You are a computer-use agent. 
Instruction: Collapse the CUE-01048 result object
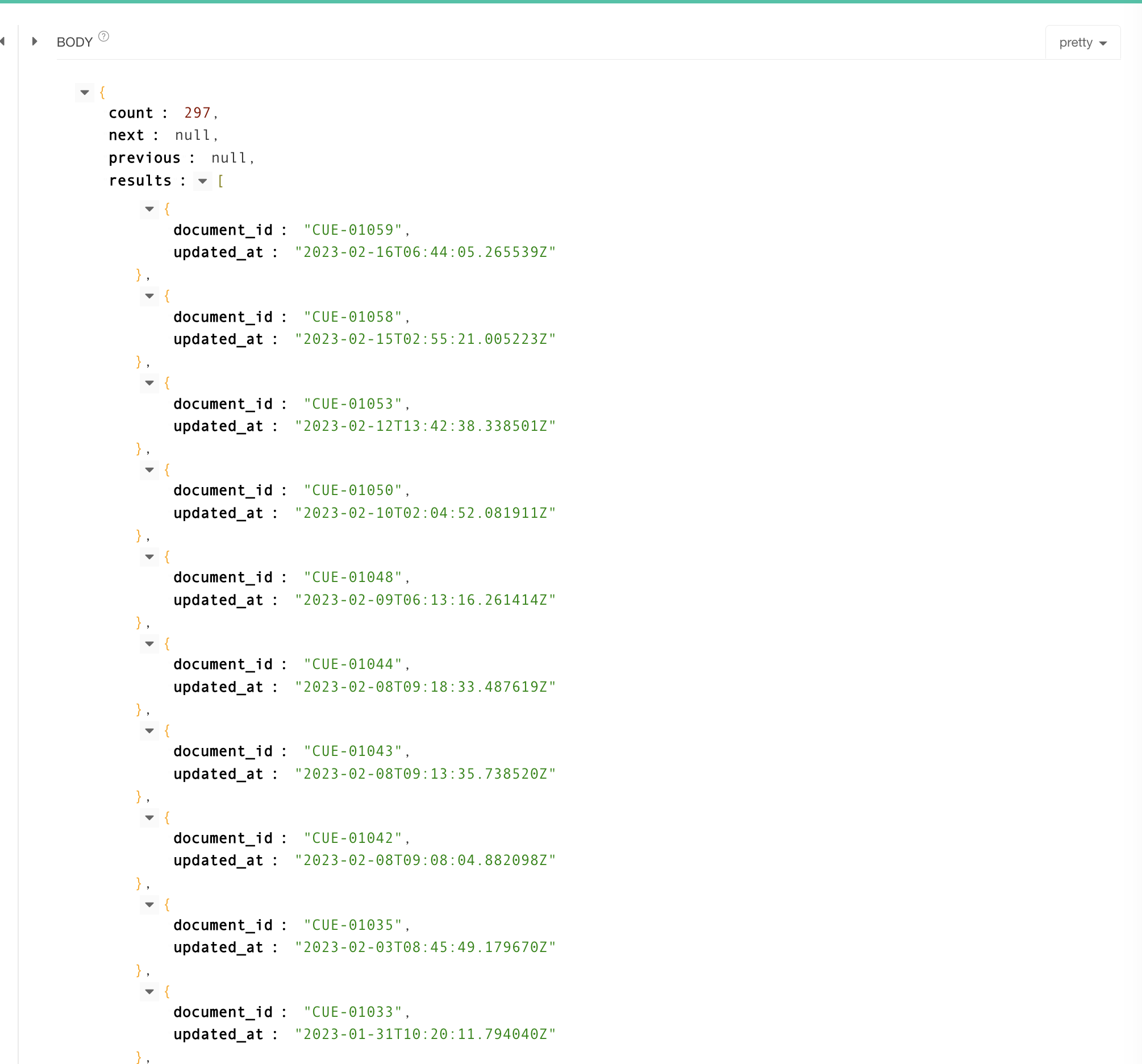click(x=149, y=556)
